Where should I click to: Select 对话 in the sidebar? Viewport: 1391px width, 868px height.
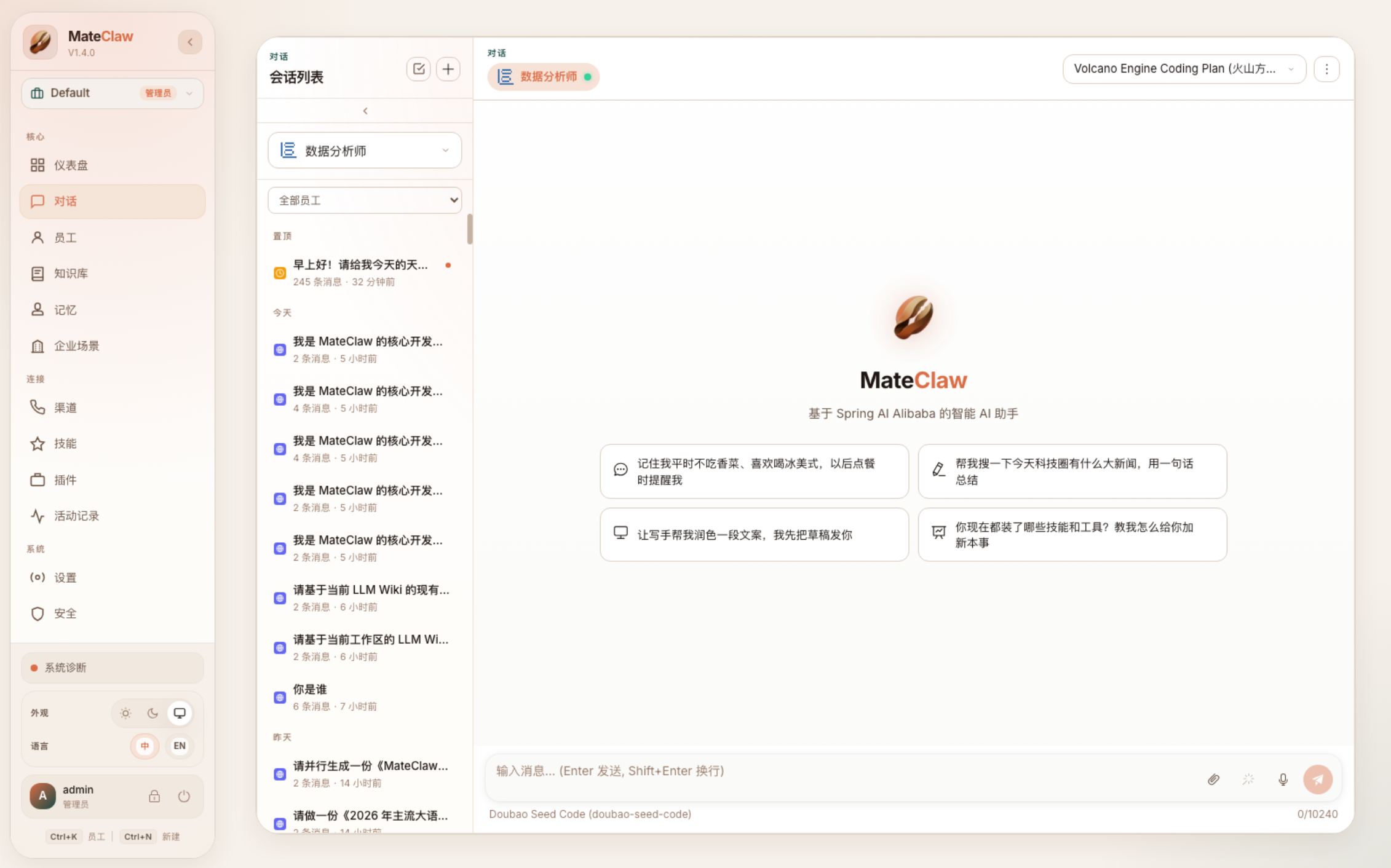pos(113,201)
